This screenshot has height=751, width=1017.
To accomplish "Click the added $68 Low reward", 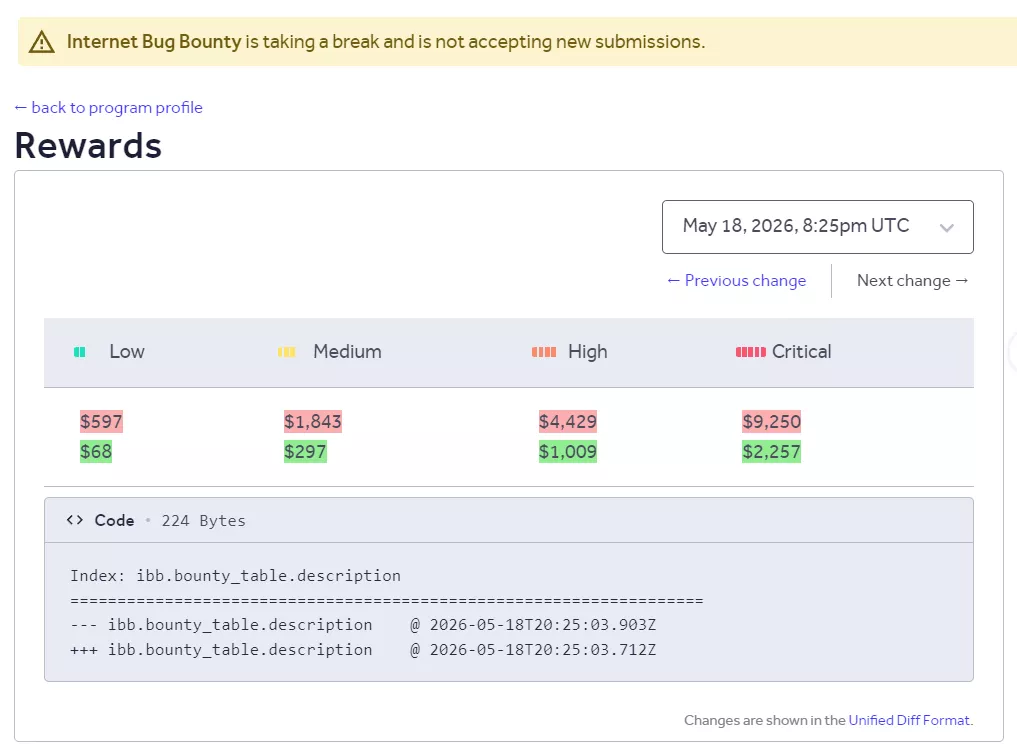I will tap(96, 451).
